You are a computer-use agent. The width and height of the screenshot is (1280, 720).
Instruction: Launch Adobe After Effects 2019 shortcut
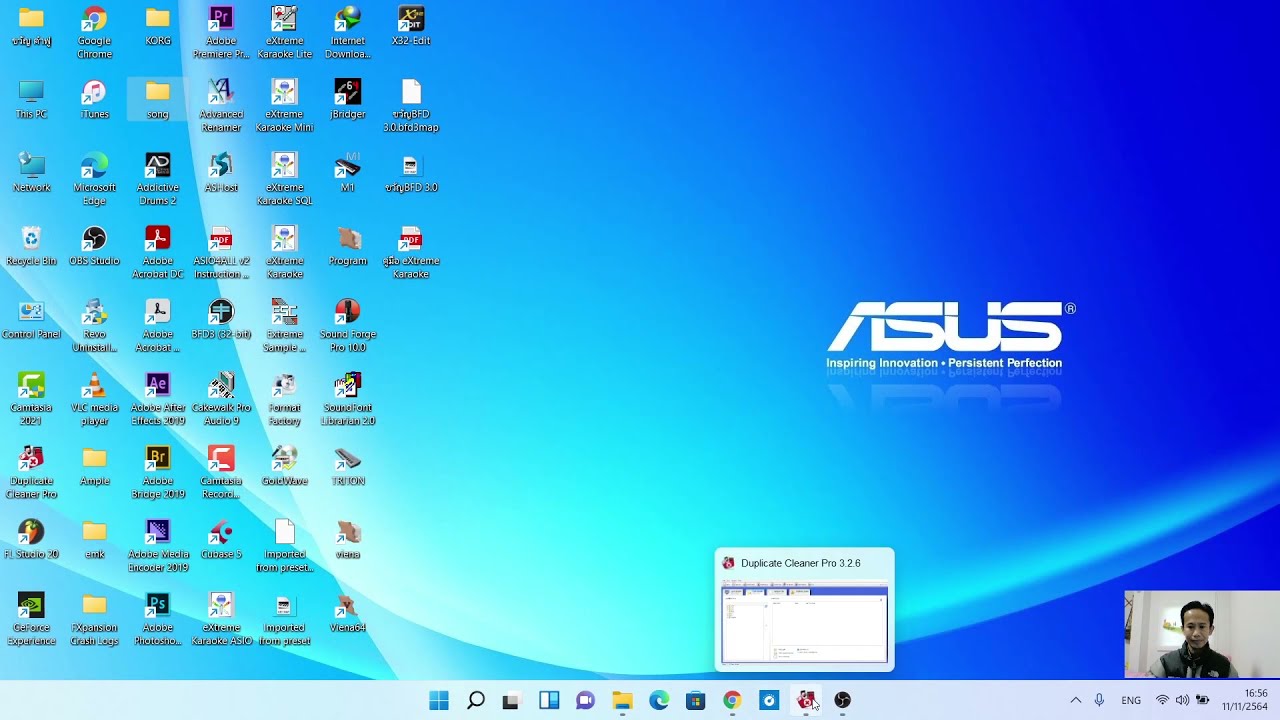pos(158,399)
